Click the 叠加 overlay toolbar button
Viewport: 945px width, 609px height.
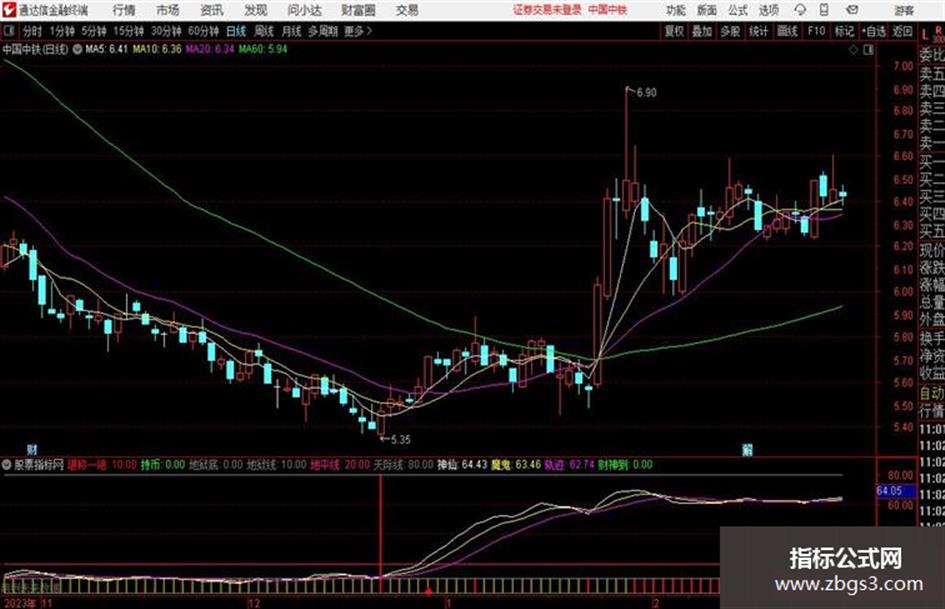click(x=702, y=31)
